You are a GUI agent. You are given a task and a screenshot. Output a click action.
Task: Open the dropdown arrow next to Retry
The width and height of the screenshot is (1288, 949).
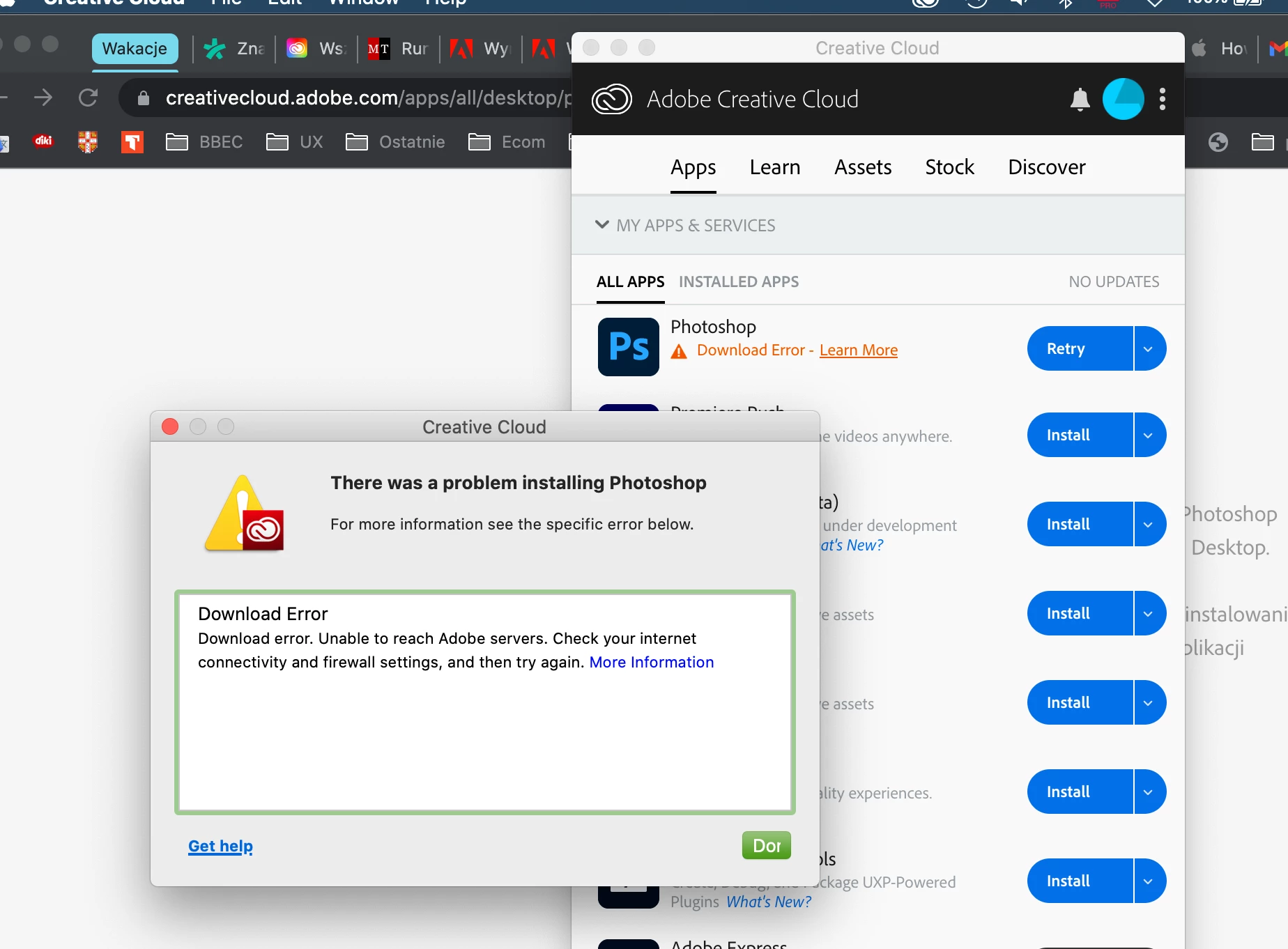pyautogui.click(x=1149, y=348)
